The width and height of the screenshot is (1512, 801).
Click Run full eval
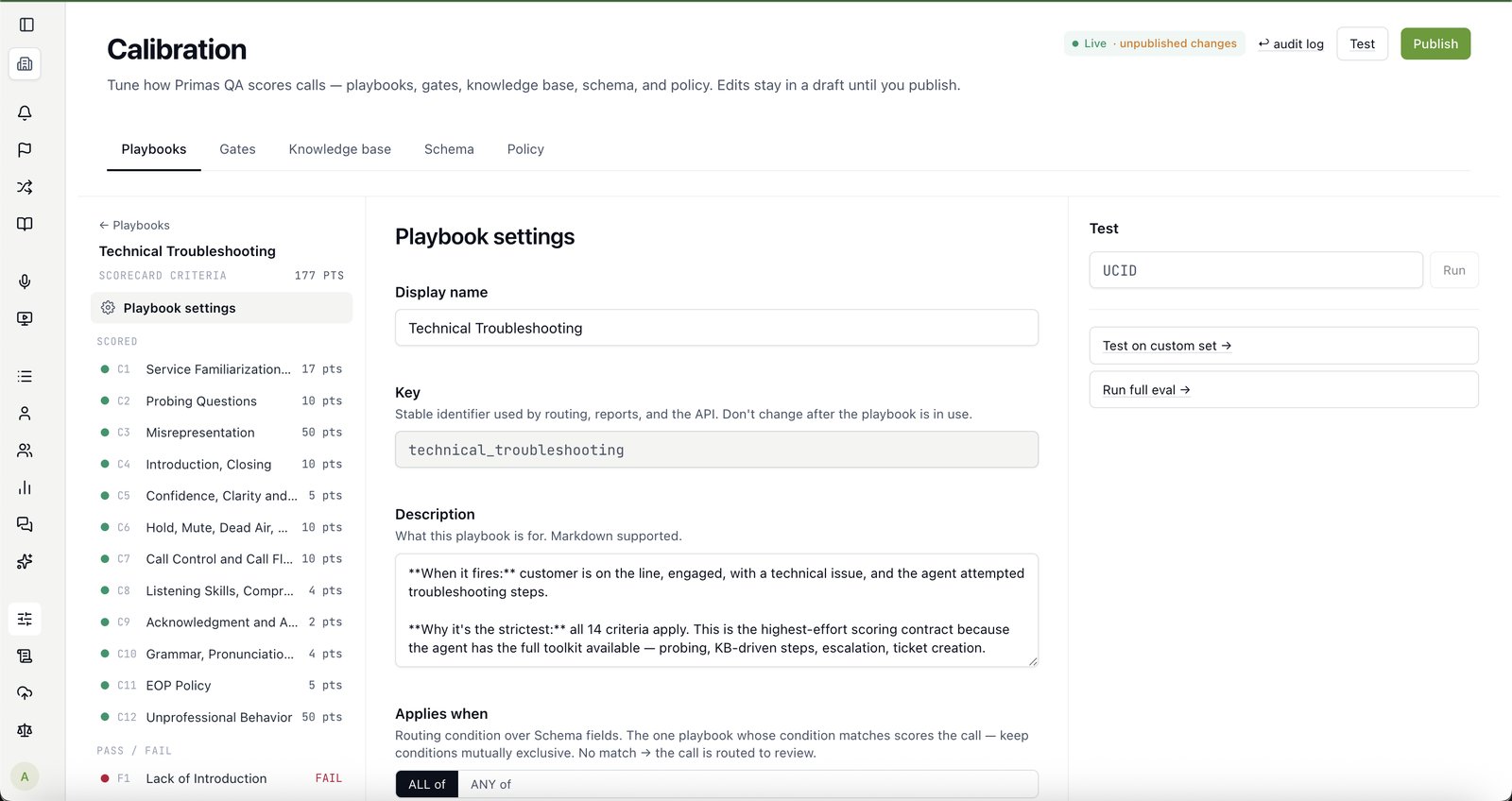pyautogui.click(x=1283, y=389)
